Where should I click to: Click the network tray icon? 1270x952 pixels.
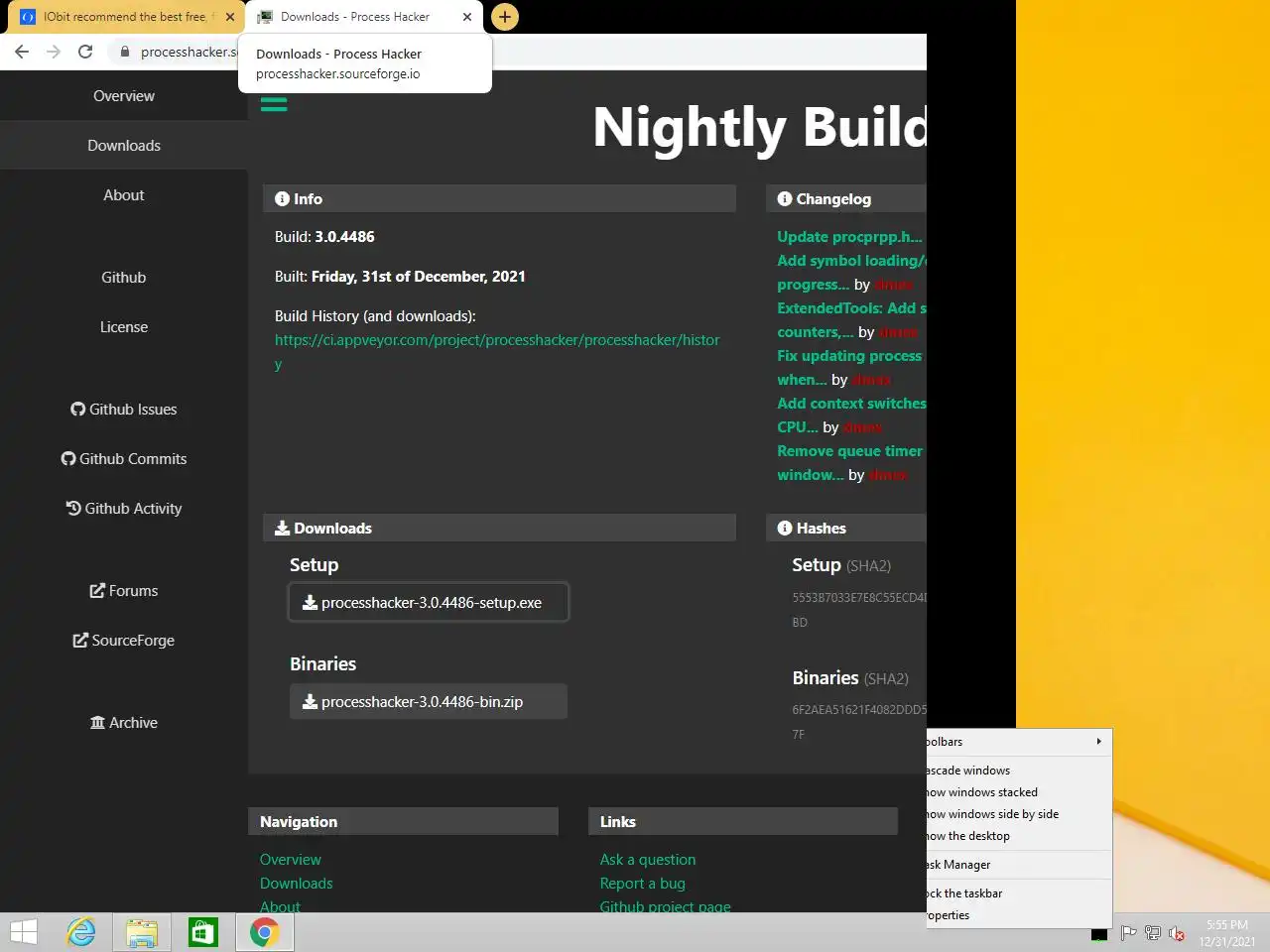[1153, 933]
